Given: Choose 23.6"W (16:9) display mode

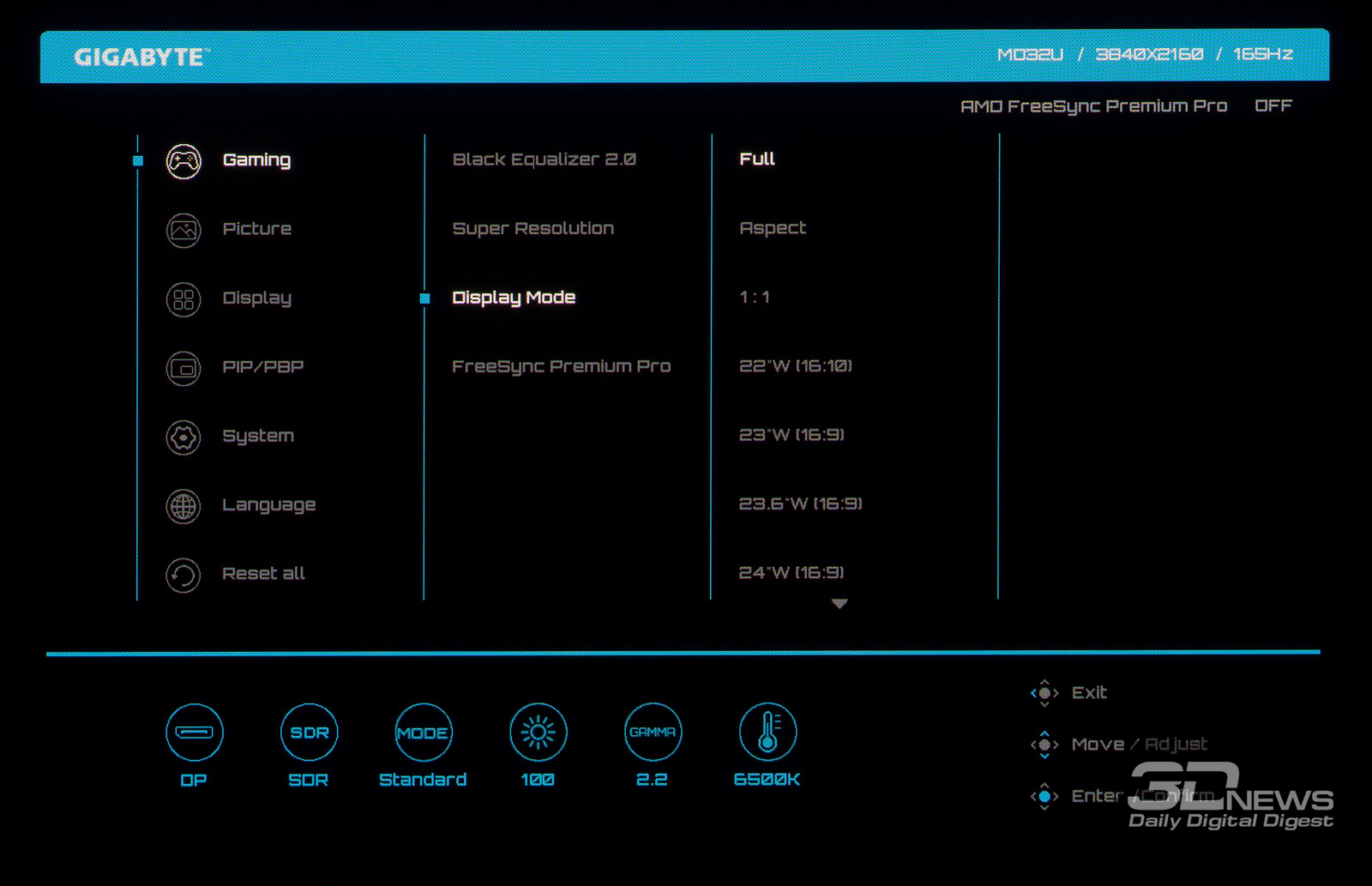Looking at the screenshot, I should coord(801,503).
